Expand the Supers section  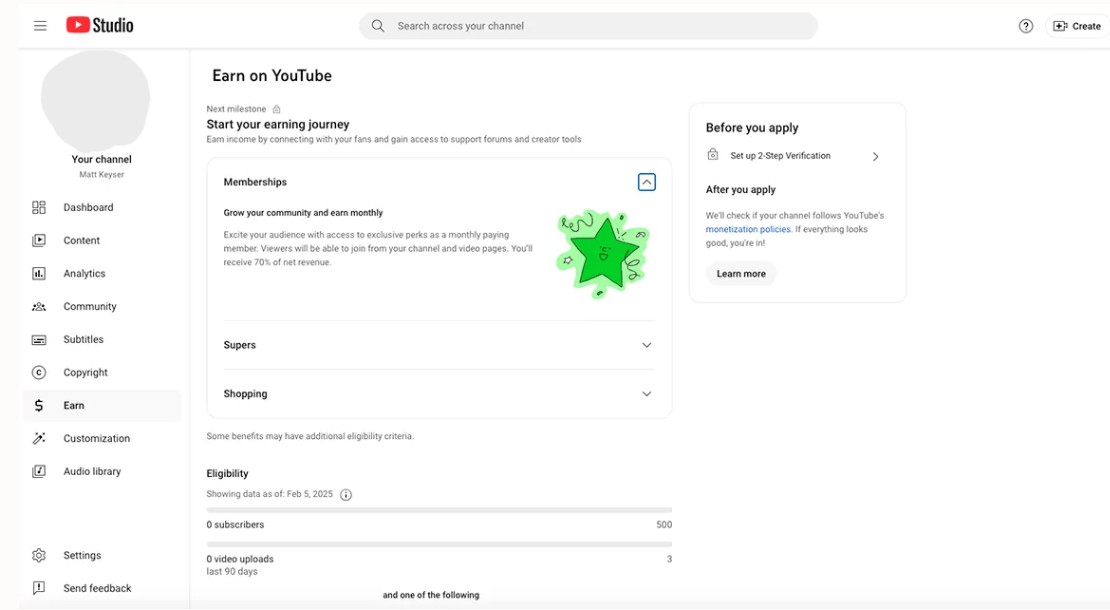(x=646, y=345)
